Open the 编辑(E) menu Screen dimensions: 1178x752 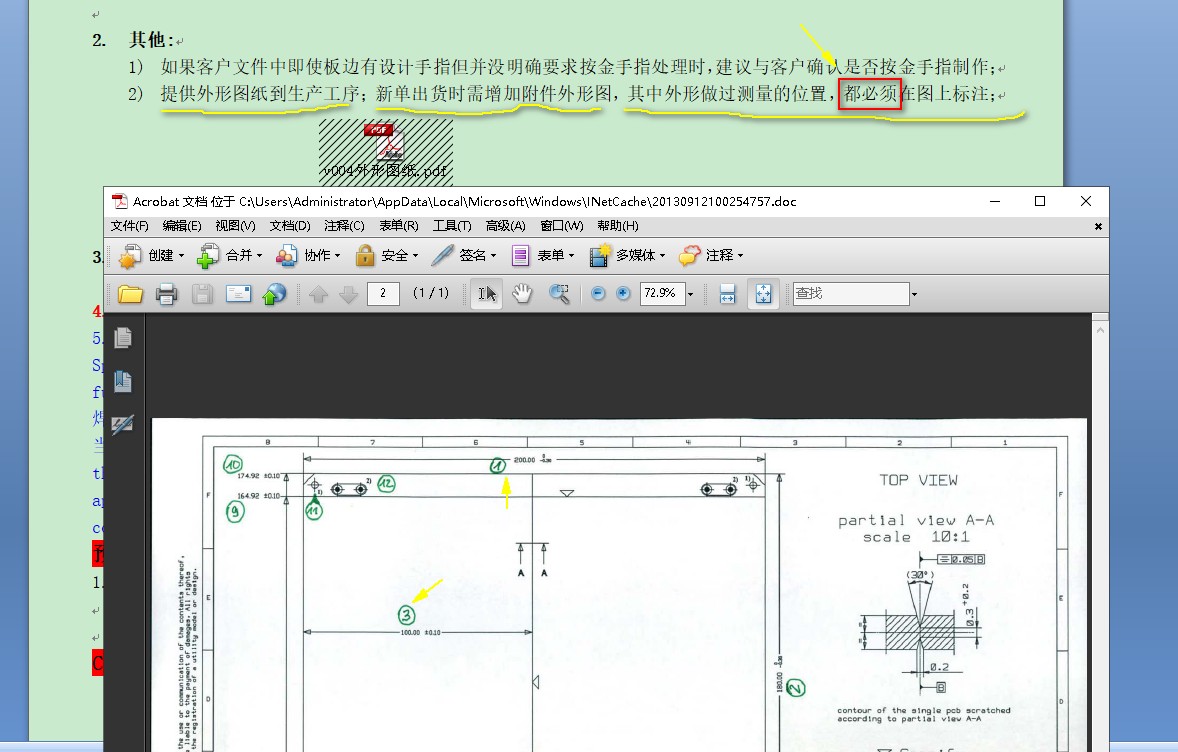182,225
